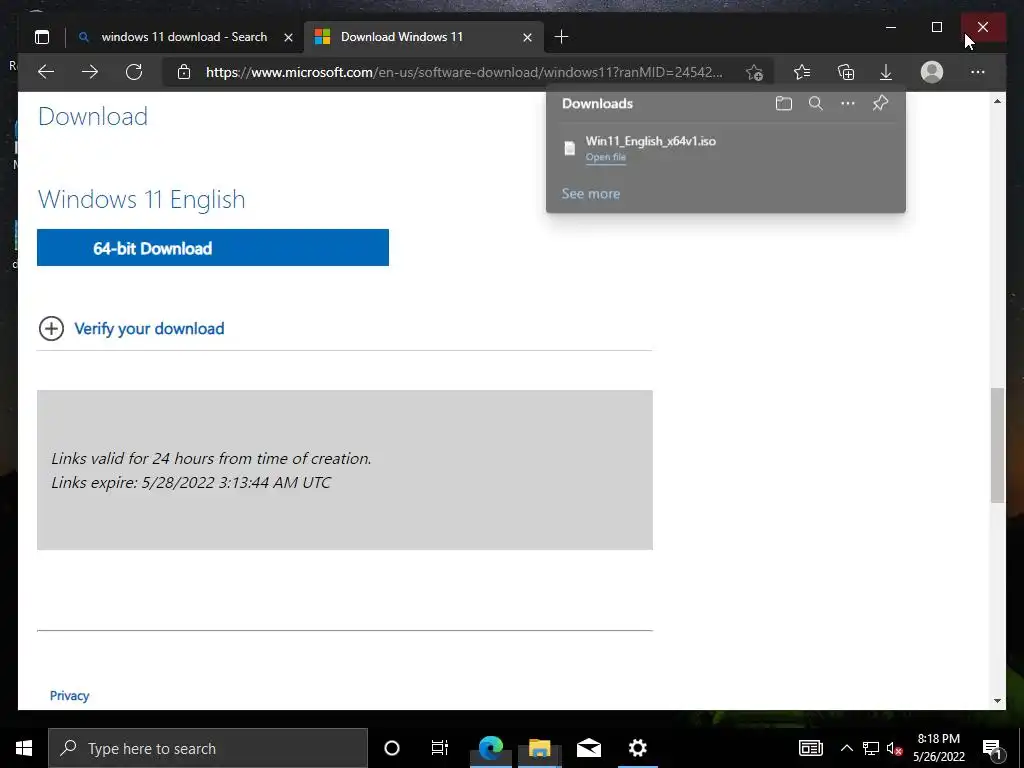1024x768 pixels.
Task: Open the browser profile menu
Action: [932, 72]
